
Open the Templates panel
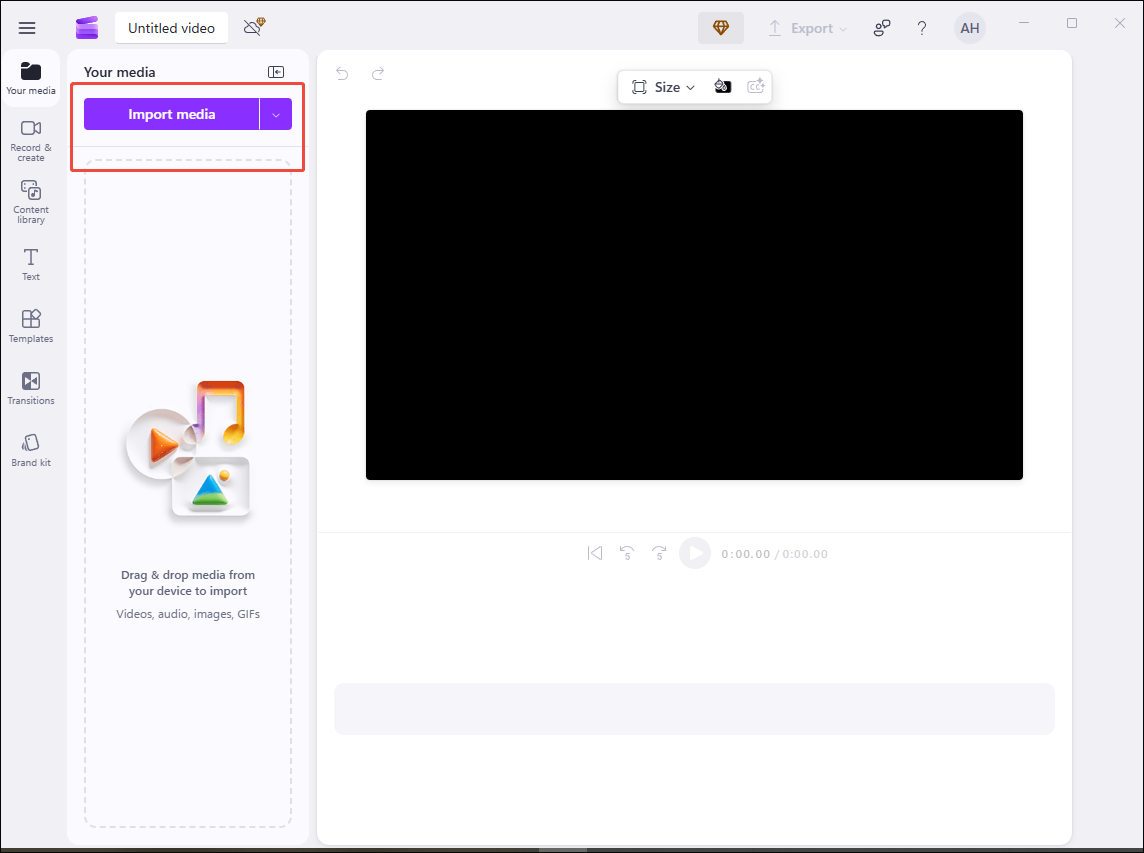[x=30, y=325]
